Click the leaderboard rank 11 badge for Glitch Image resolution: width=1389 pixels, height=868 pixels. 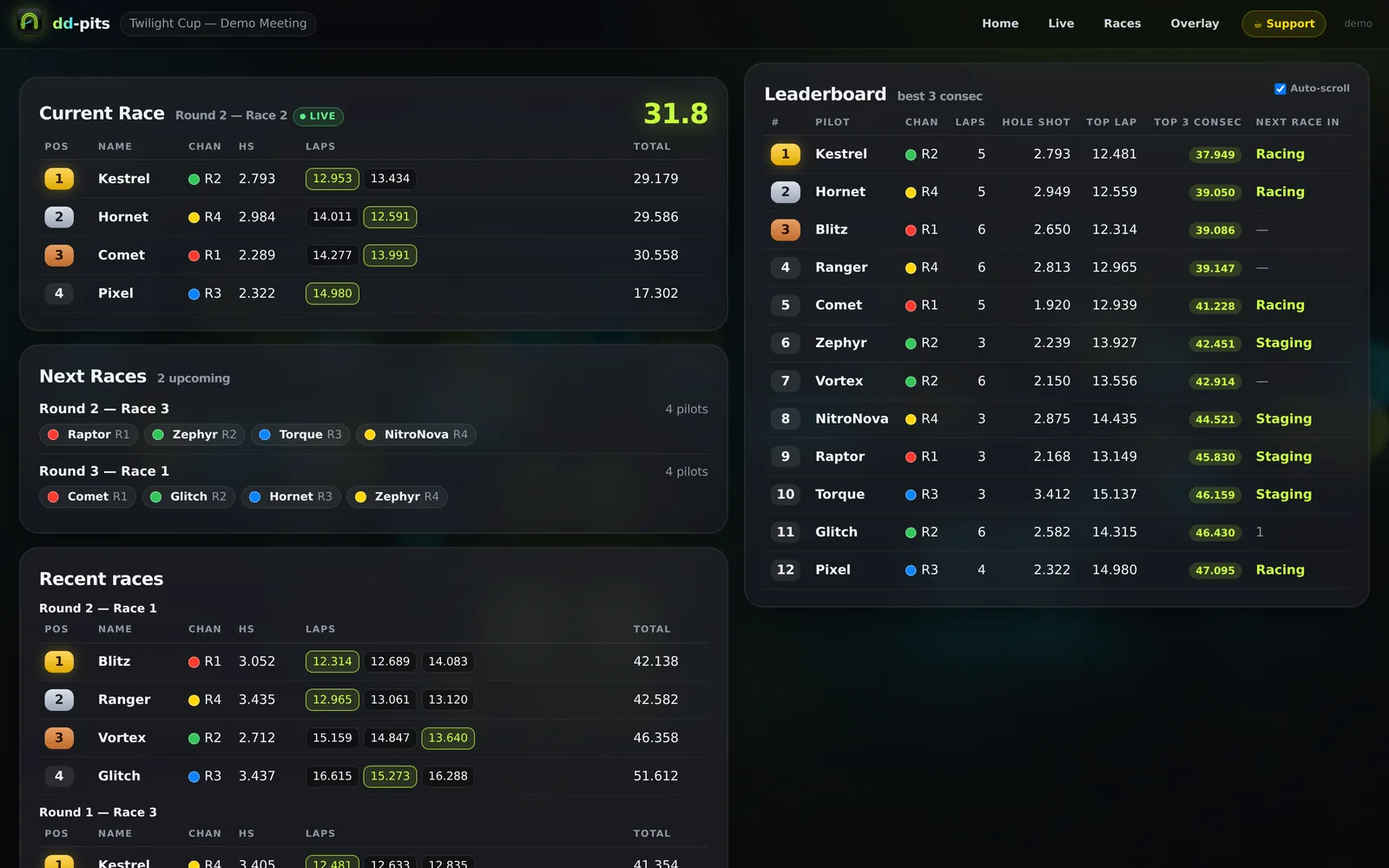786,532
